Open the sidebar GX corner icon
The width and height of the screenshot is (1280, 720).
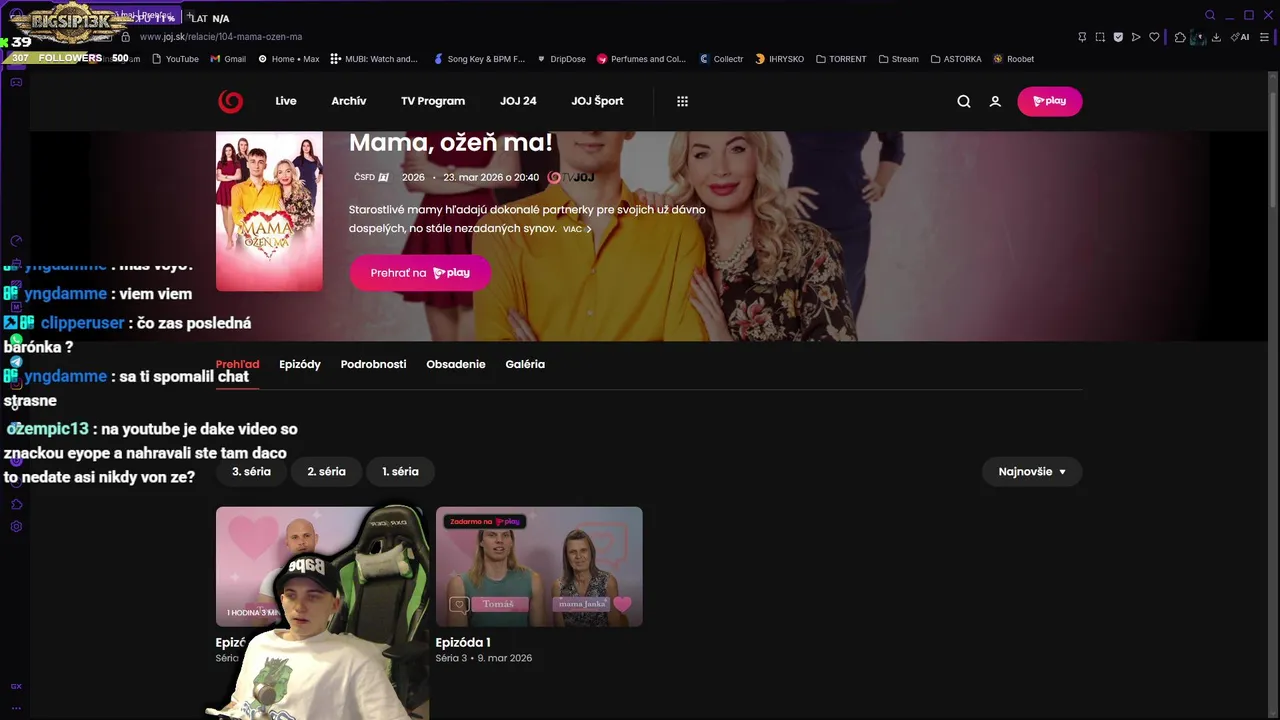tap(16, 686)
